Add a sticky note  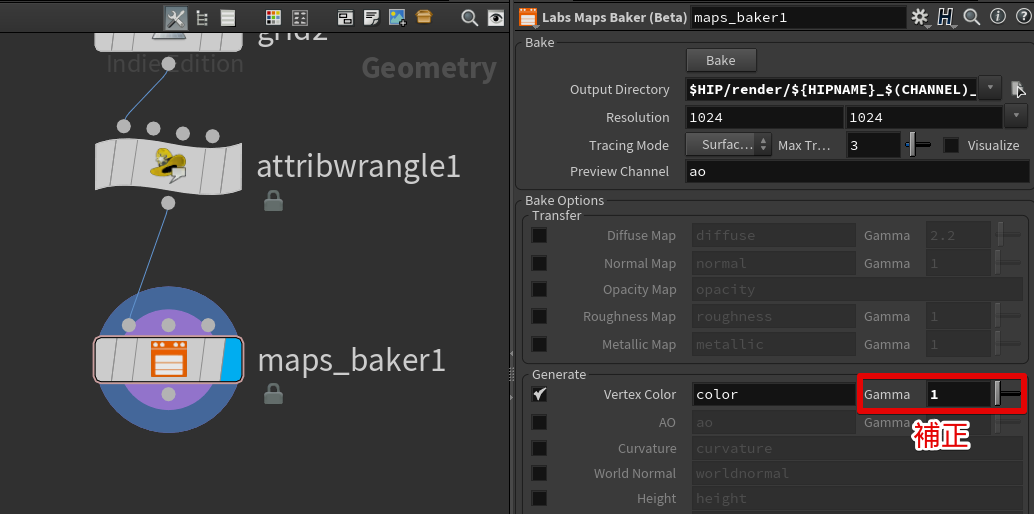[372, 18]
